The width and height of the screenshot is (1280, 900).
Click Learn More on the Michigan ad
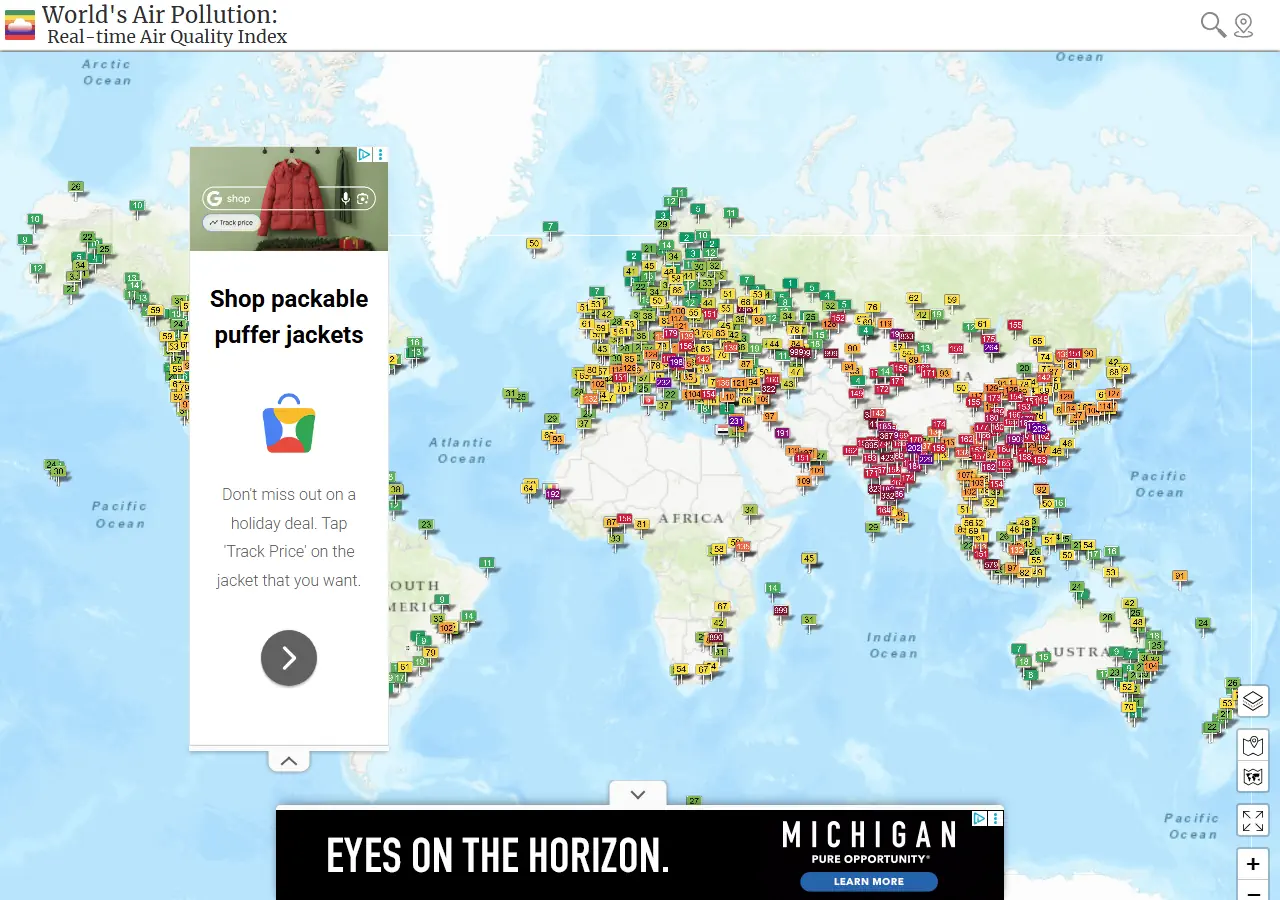coord(868,881)
